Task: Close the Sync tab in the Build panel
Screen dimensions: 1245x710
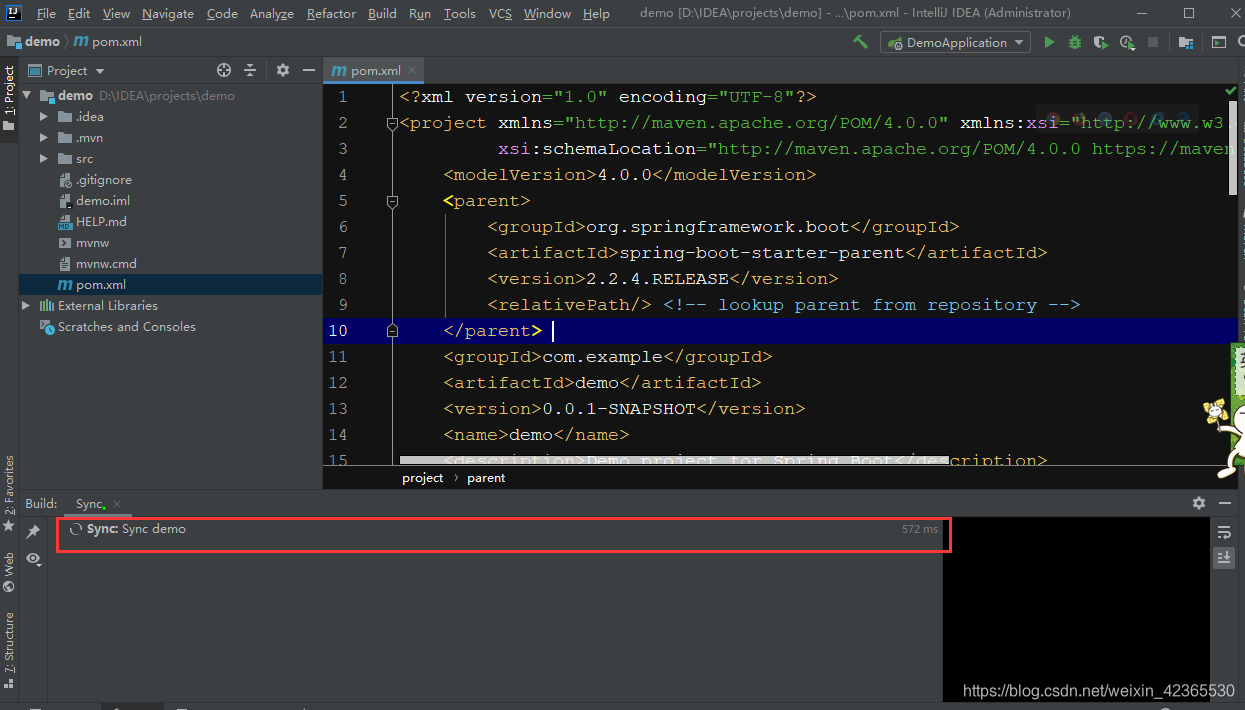Action: click(117, 504)
